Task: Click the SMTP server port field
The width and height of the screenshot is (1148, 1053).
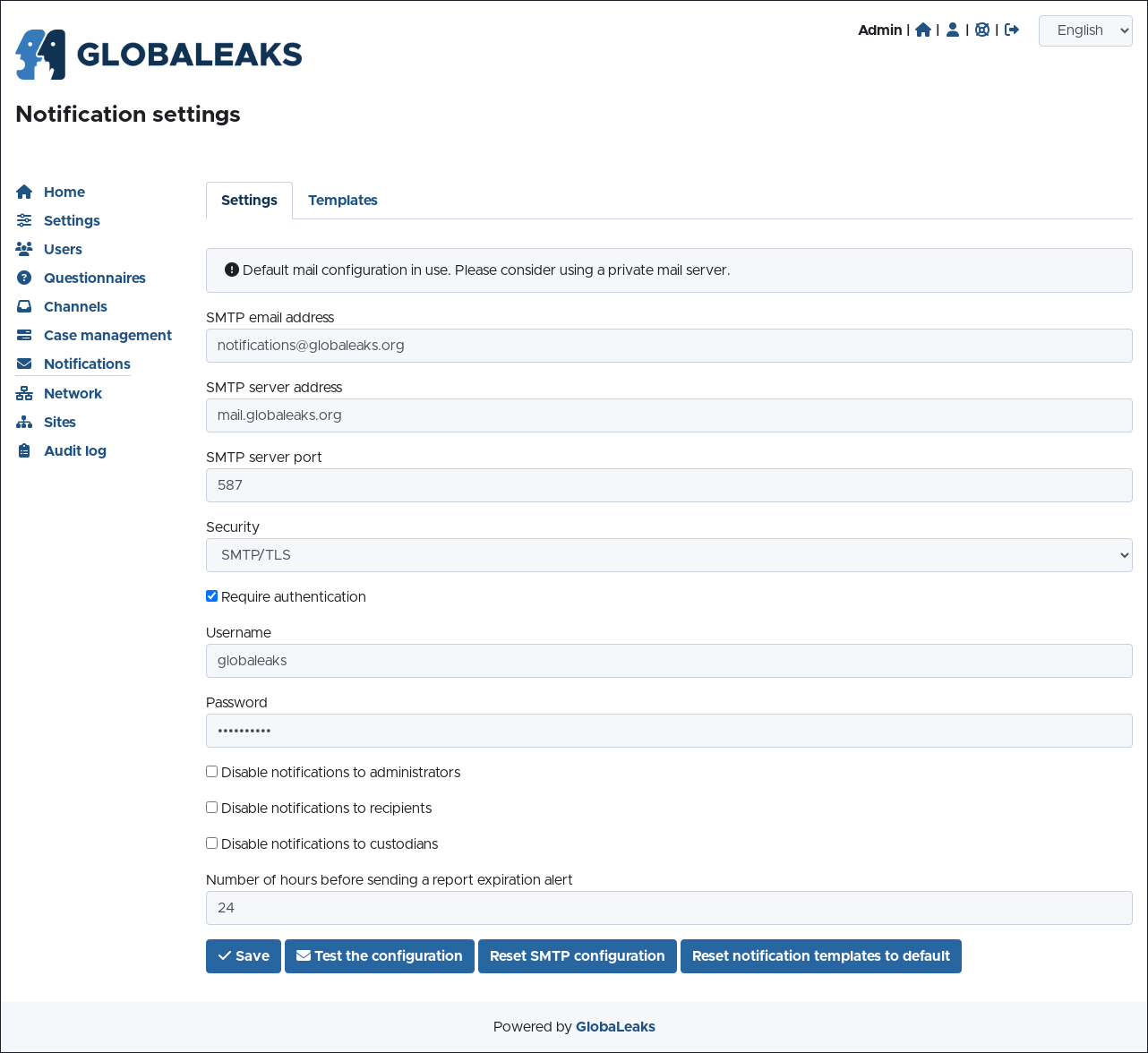Action: point(669,485)
